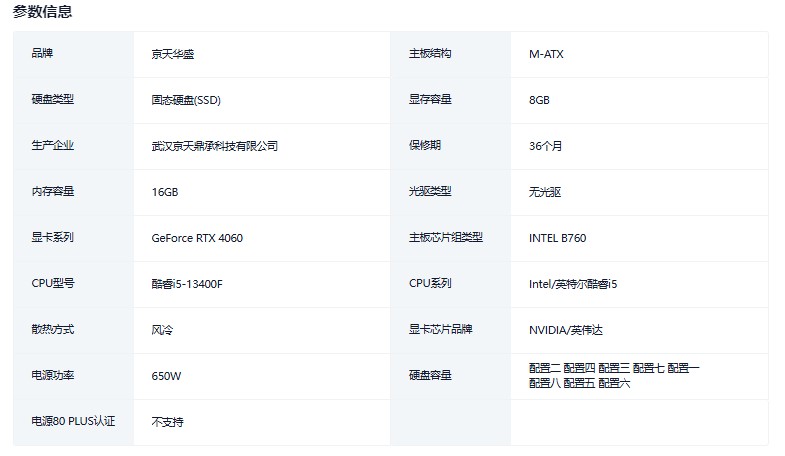Viewport: 785px width, 456px height.
Task: Click the INTEL B760 chipset value
Action: pyautogui.click(x=557, y=238)
